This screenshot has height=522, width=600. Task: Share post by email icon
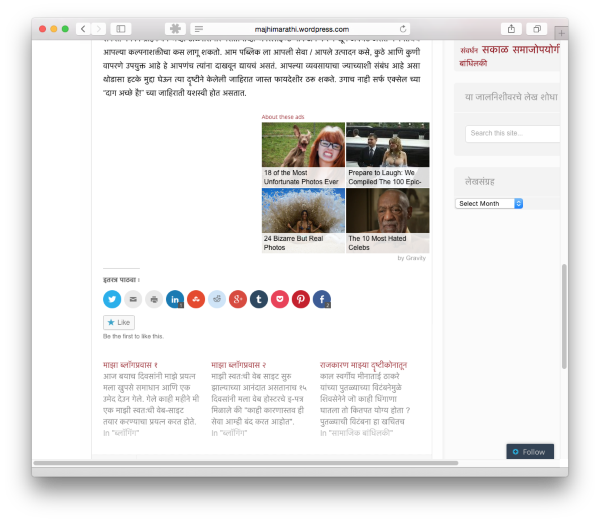tap(133, 299)
